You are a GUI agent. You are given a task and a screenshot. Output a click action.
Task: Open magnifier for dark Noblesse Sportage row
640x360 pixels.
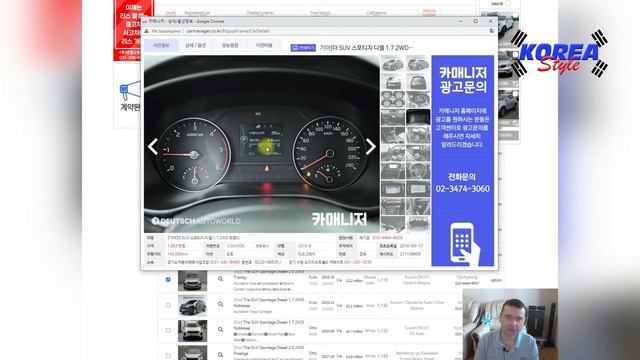tap(220, 304)
